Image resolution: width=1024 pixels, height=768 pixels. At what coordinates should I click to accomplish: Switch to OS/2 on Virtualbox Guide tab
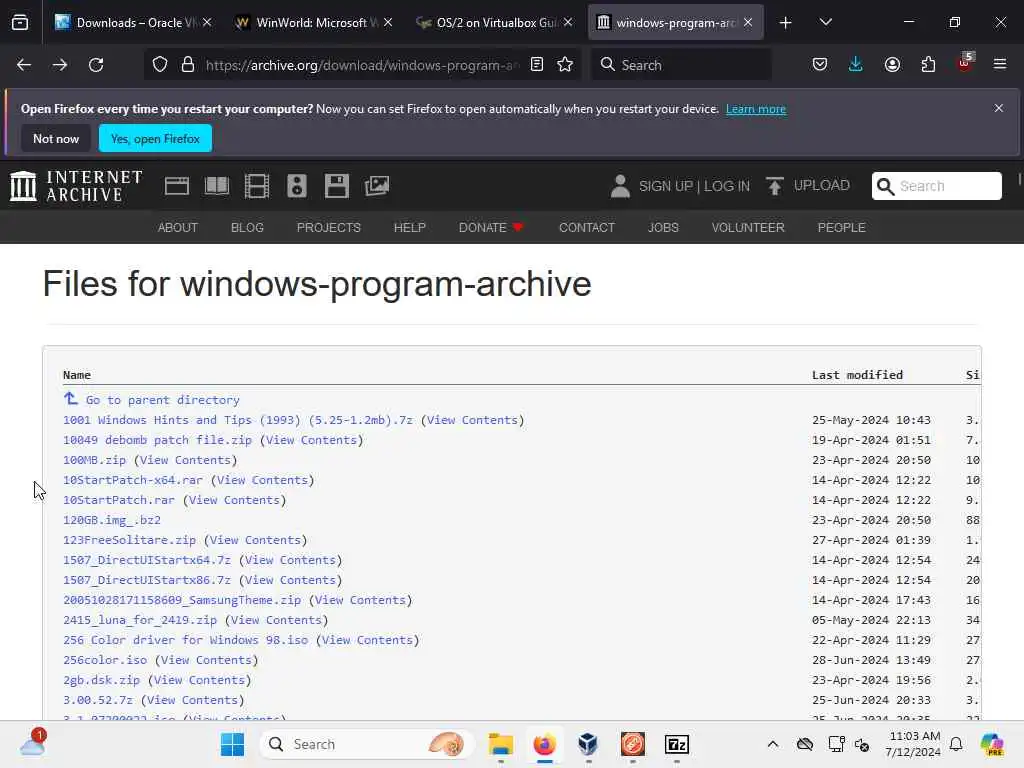(x=493, y=23)
